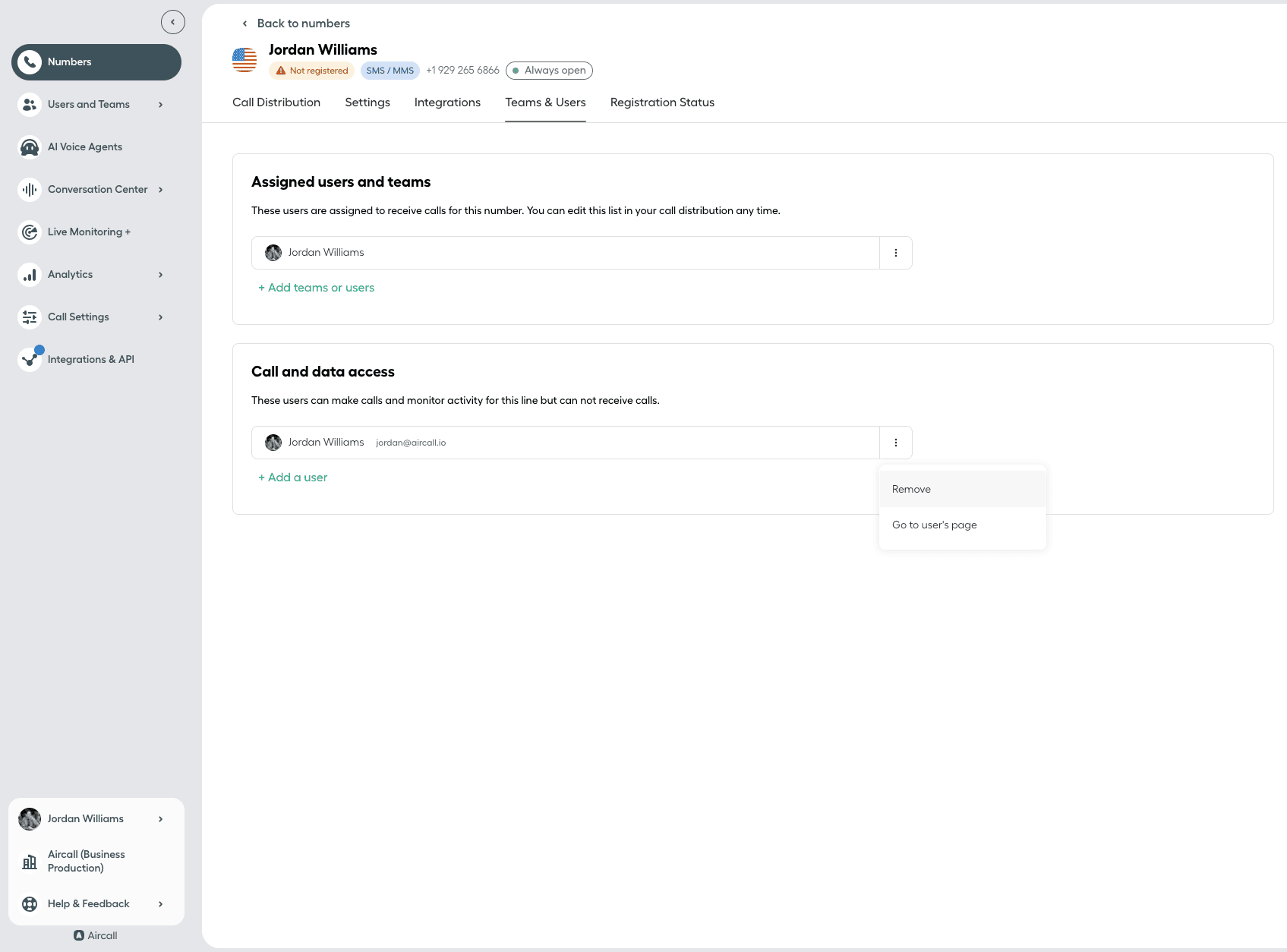Open AI Voice Agents headset icon
This screenshot has width=1287, height=952.
[x=30, y=147]
